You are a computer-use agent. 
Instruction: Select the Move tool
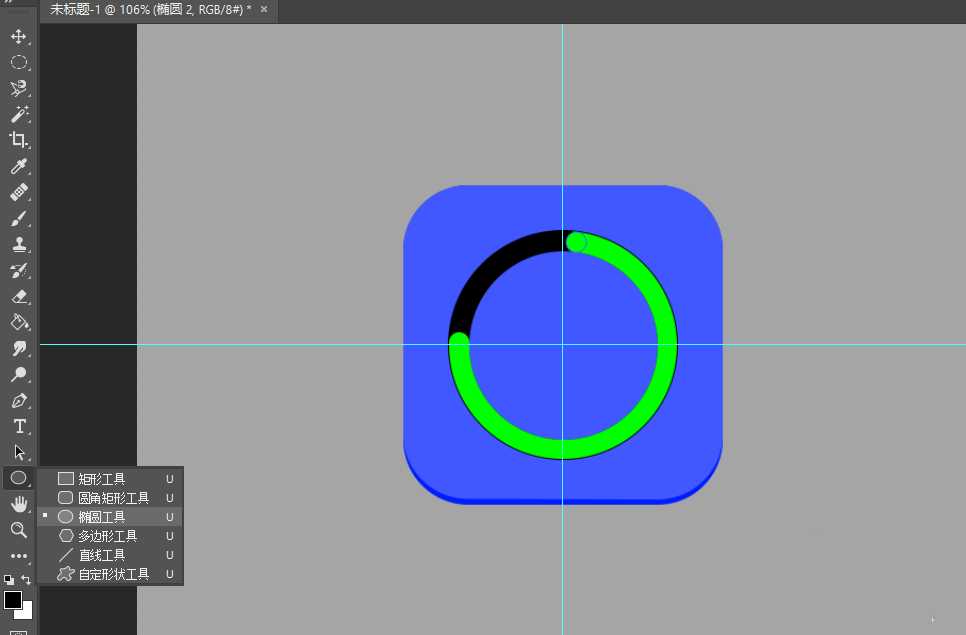click(18, 37)
